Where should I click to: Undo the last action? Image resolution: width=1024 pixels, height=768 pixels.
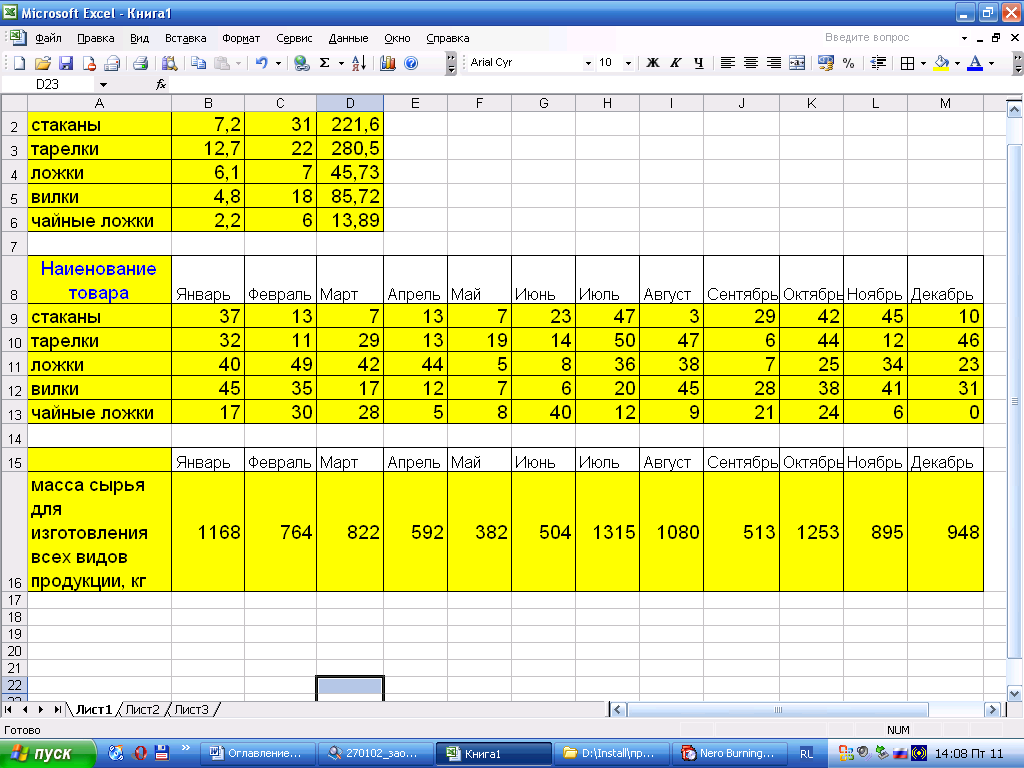[x=262, y=63]
